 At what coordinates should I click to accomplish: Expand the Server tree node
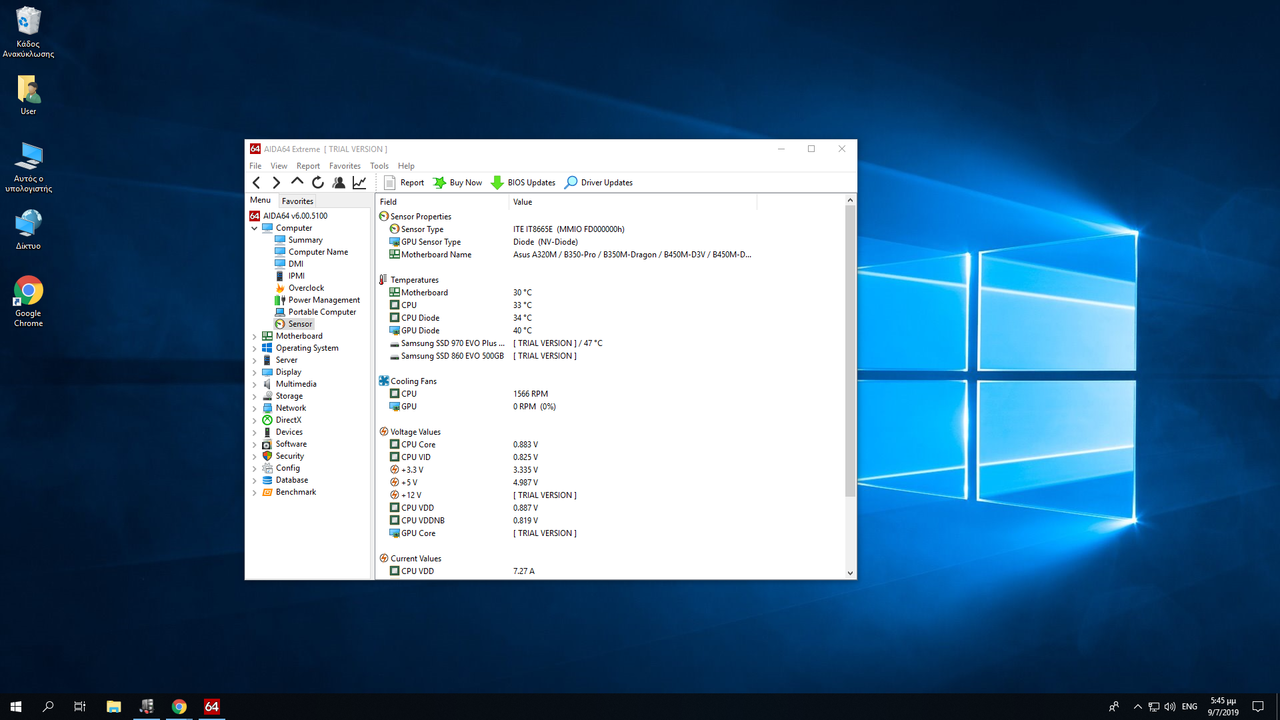click(254, 360)
